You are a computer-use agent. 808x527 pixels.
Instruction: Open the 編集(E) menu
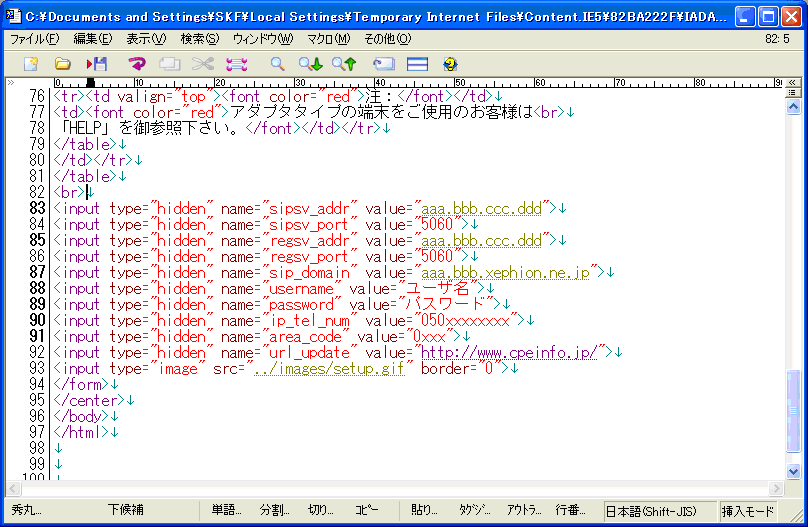pyautogui.click(x=93, y=39)
